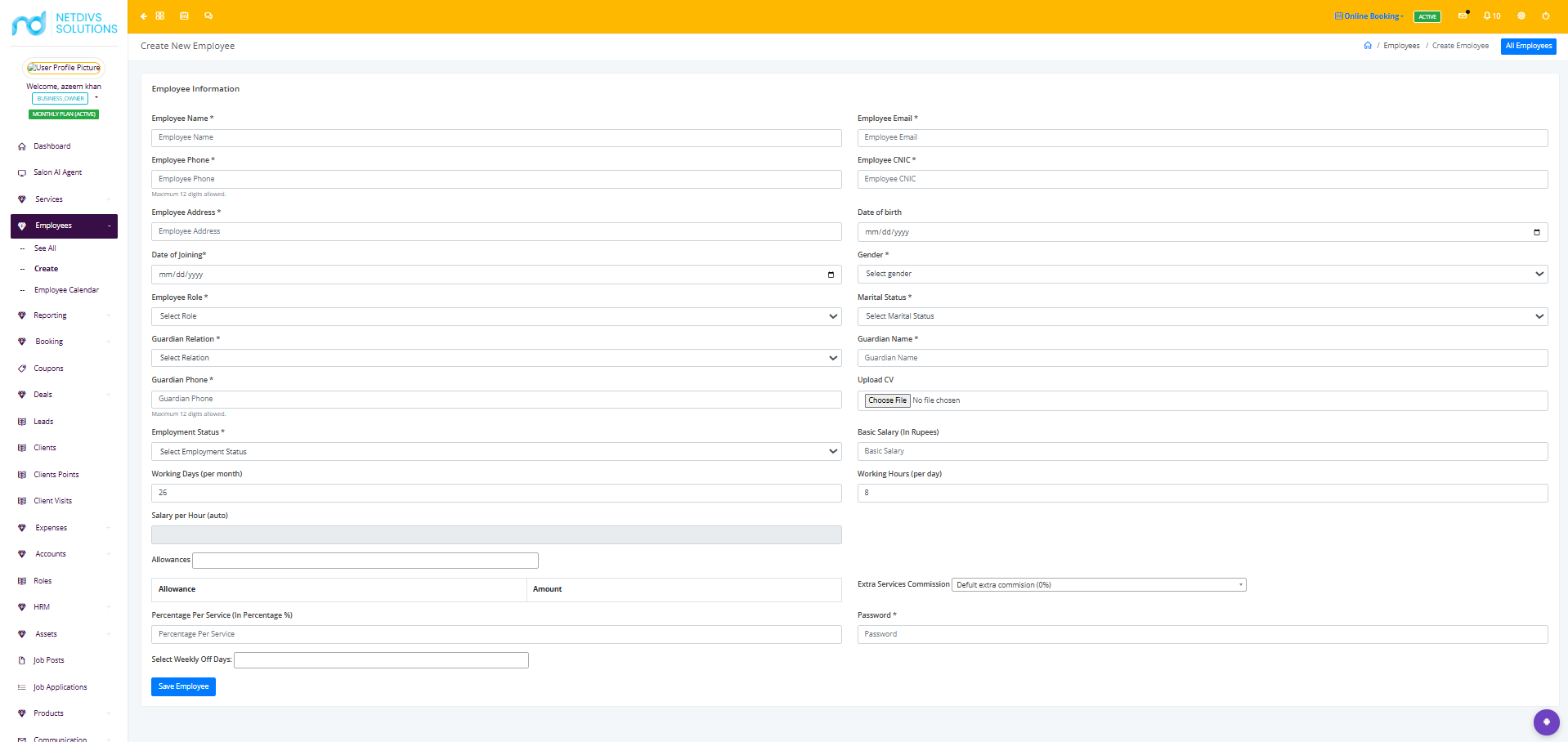Go to Client Visits in the sidebar
The image size is (1568, 742).
(53, 501)
